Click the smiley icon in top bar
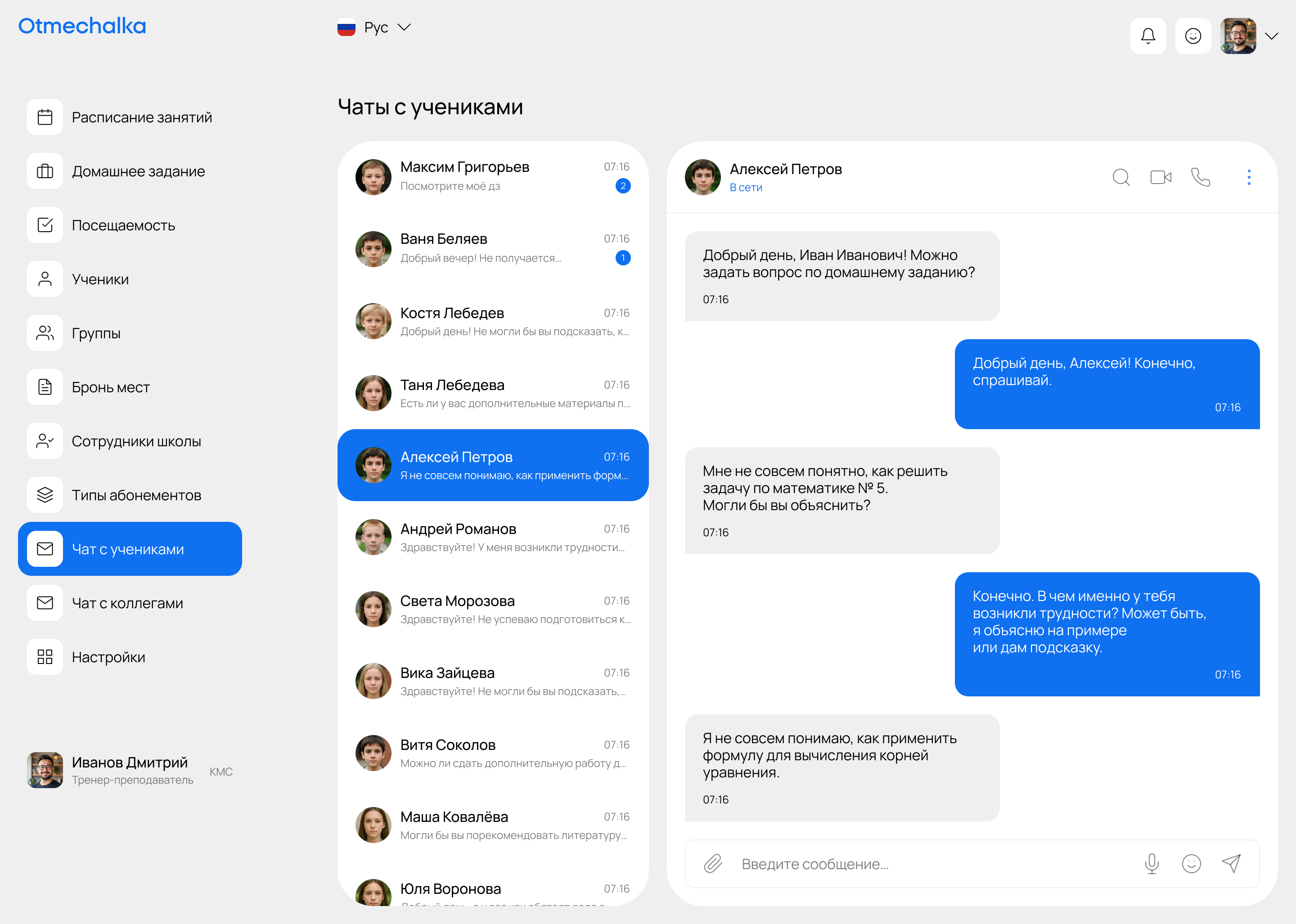The image size is (1296, 924). tap(1192, 36)
